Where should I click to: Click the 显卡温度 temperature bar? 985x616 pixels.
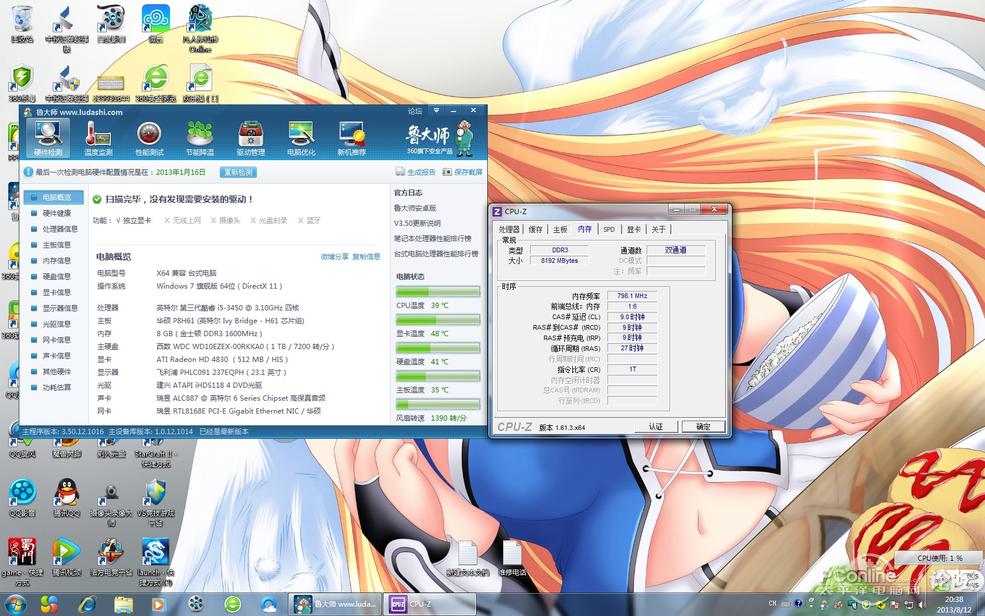(438, 320)
